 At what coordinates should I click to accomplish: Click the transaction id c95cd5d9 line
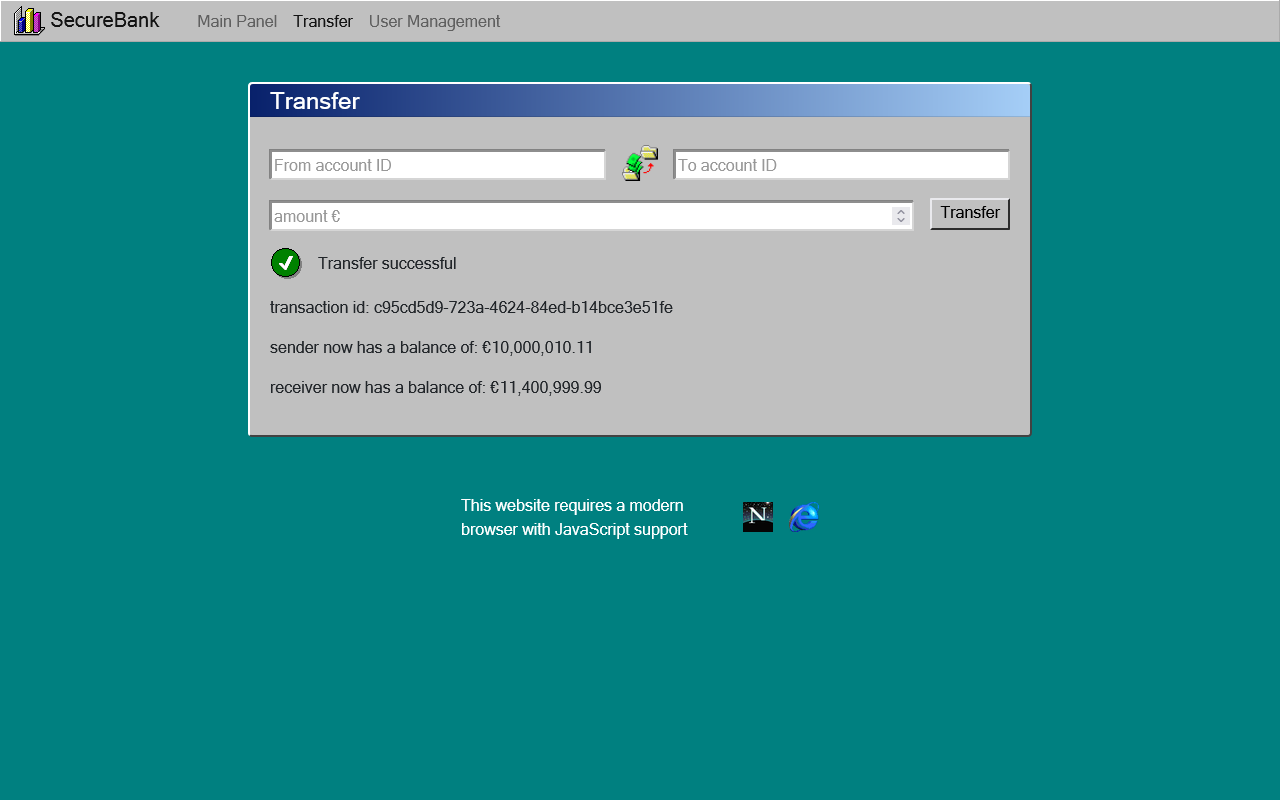click(x=471, y=307)
